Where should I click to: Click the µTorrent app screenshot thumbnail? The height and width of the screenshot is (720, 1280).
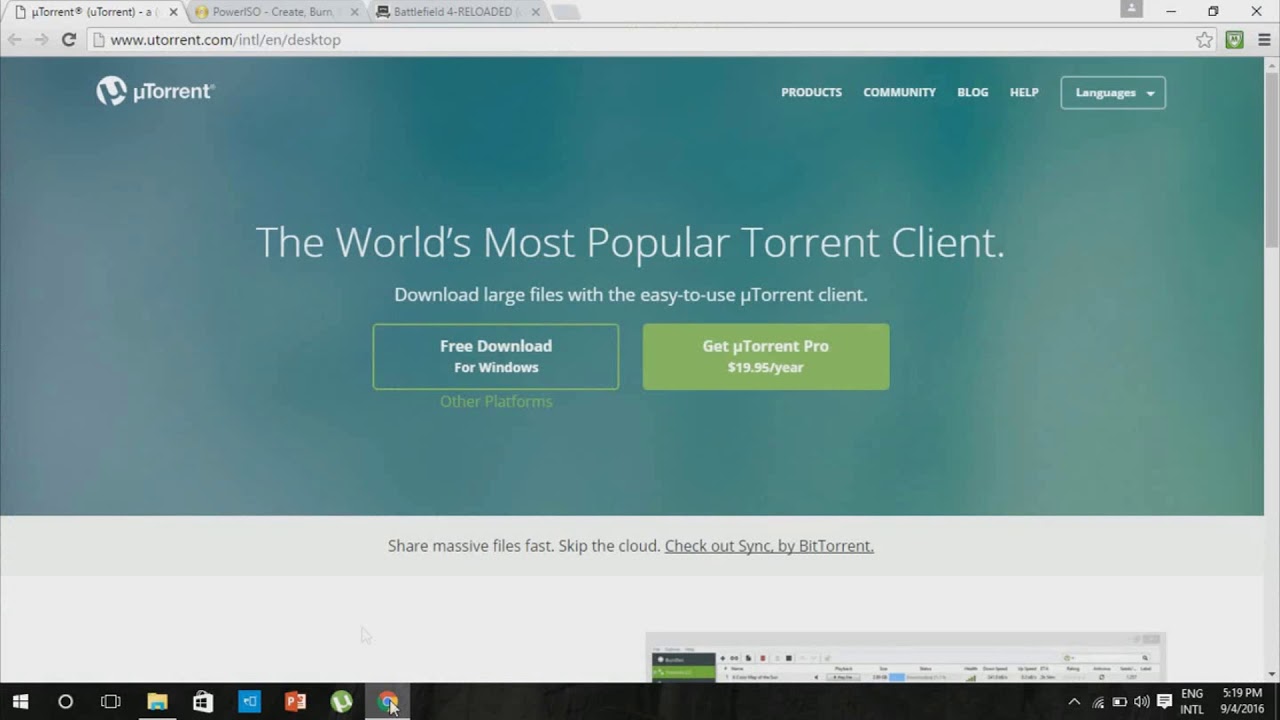pos(906,657)
